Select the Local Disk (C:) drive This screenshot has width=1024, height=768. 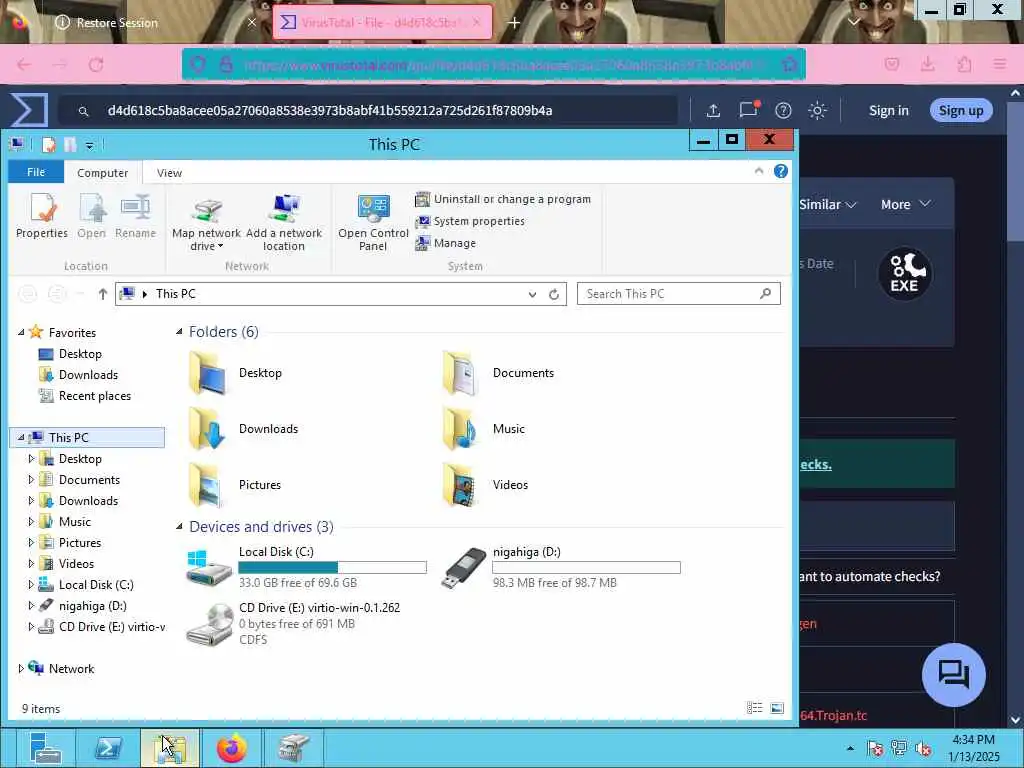(306, 567)
